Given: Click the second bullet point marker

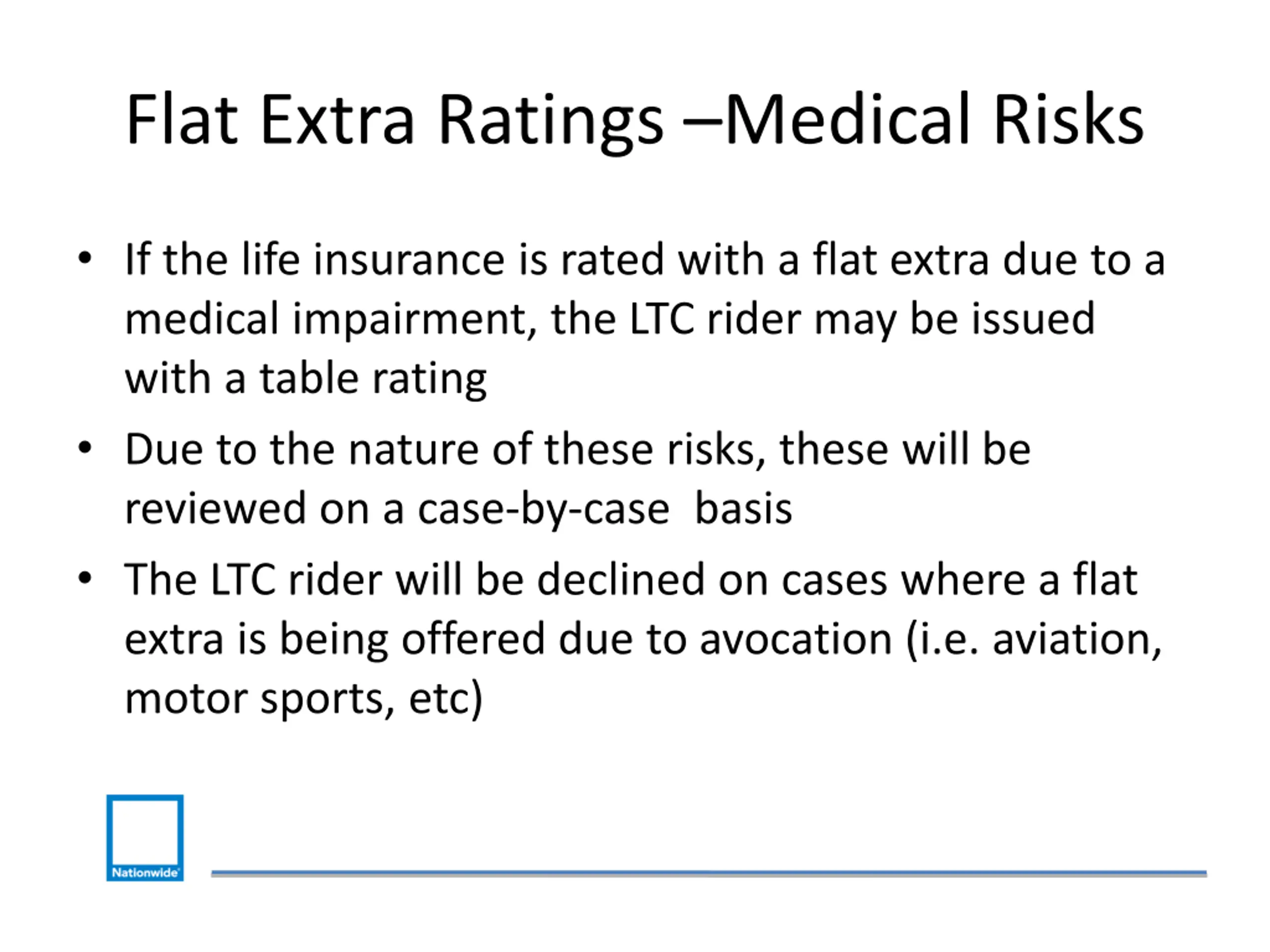Looking at the screenshot, I should (84, 448).
